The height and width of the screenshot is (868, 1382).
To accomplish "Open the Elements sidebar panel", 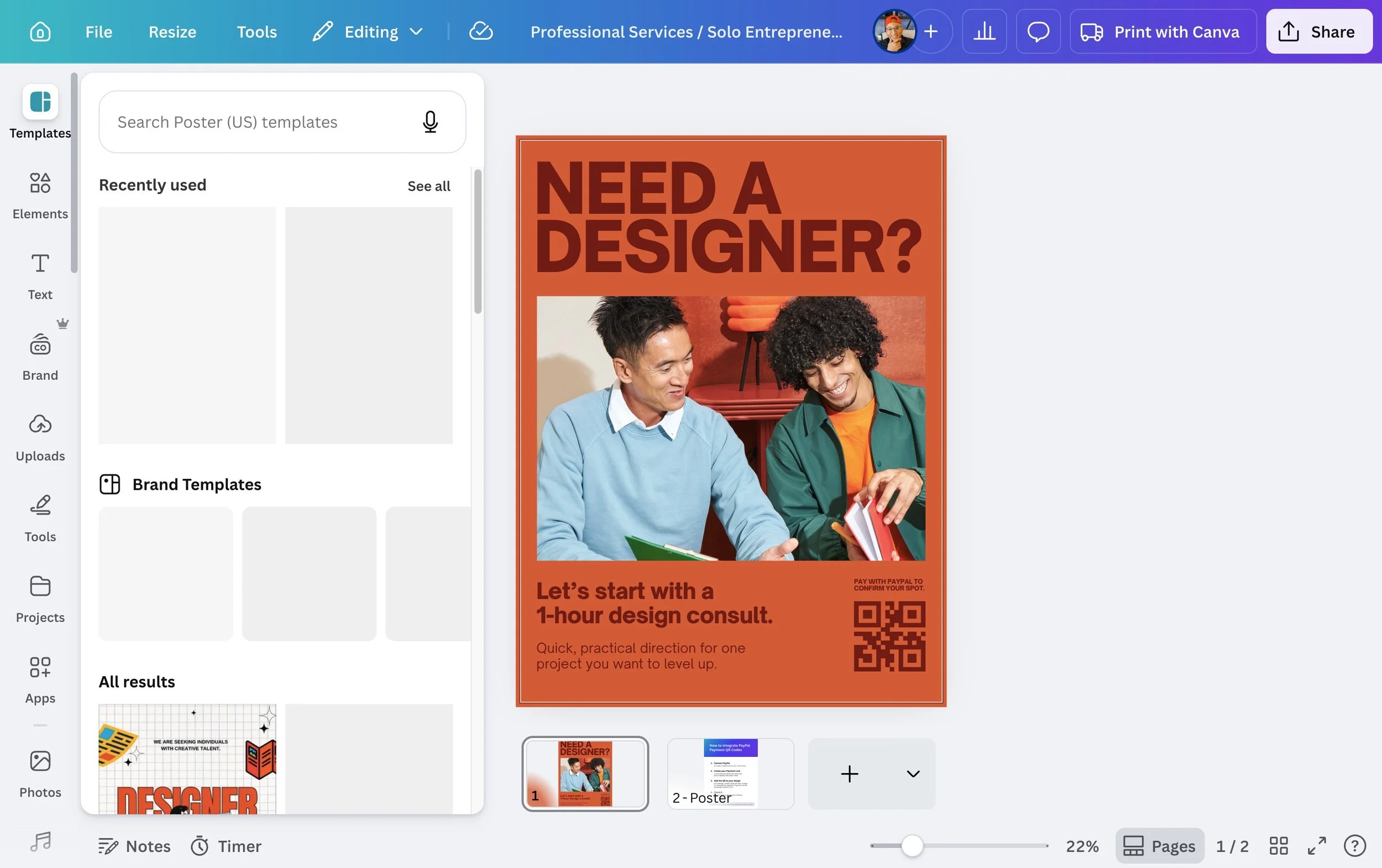I will [40, 195].
